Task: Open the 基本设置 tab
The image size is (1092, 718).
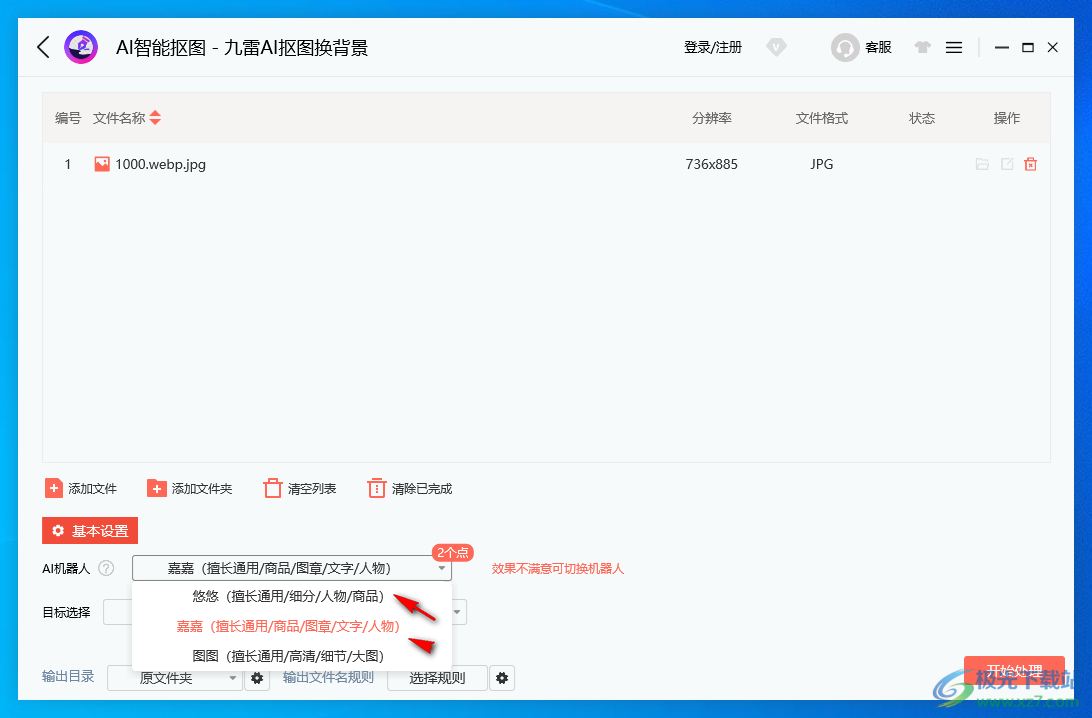Action: (x=90, y=531)
